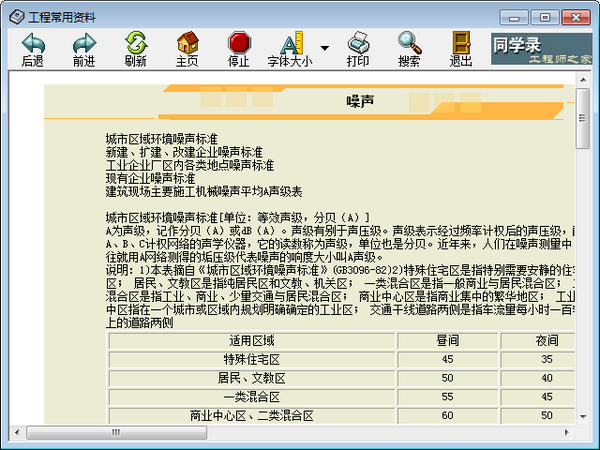Open the 工业企业厂区内各类地点噪声标准 link
The height and width of the screenshot is (450, 600).
coord(190,165)
